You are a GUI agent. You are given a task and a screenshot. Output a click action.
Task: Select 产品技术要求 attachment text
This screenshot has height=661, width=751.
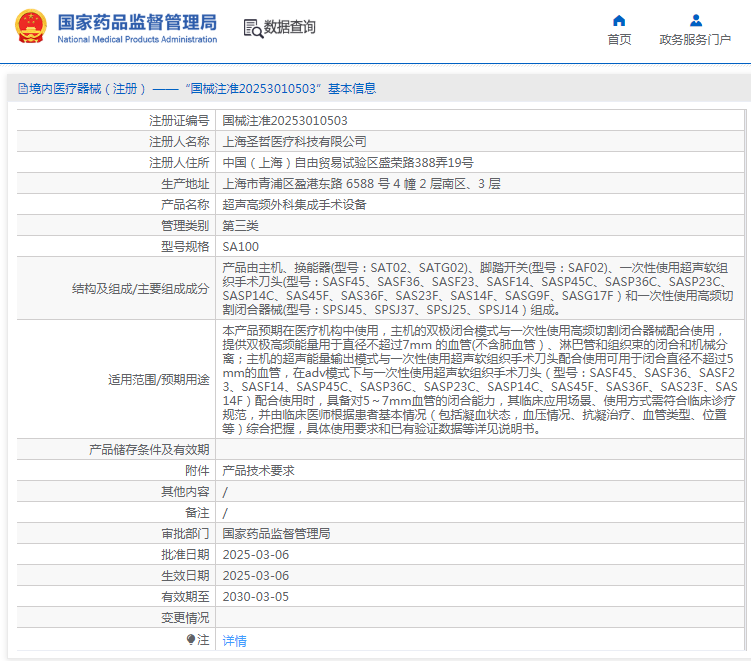pos(259,471)
